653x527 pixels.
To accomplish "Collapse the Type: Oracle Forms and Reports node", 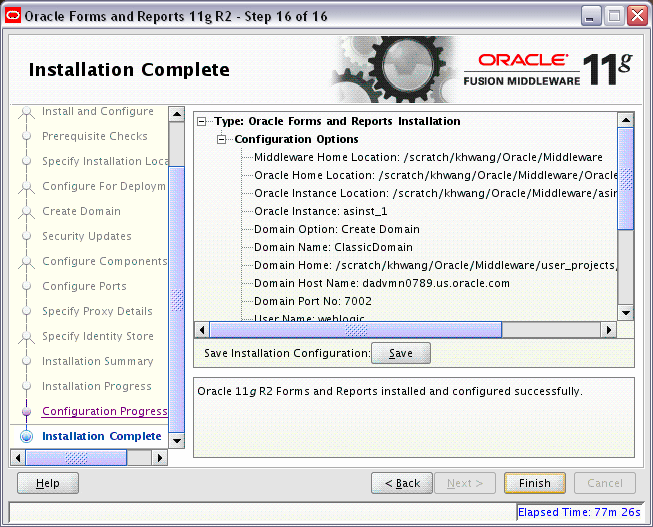I will 202,122.
